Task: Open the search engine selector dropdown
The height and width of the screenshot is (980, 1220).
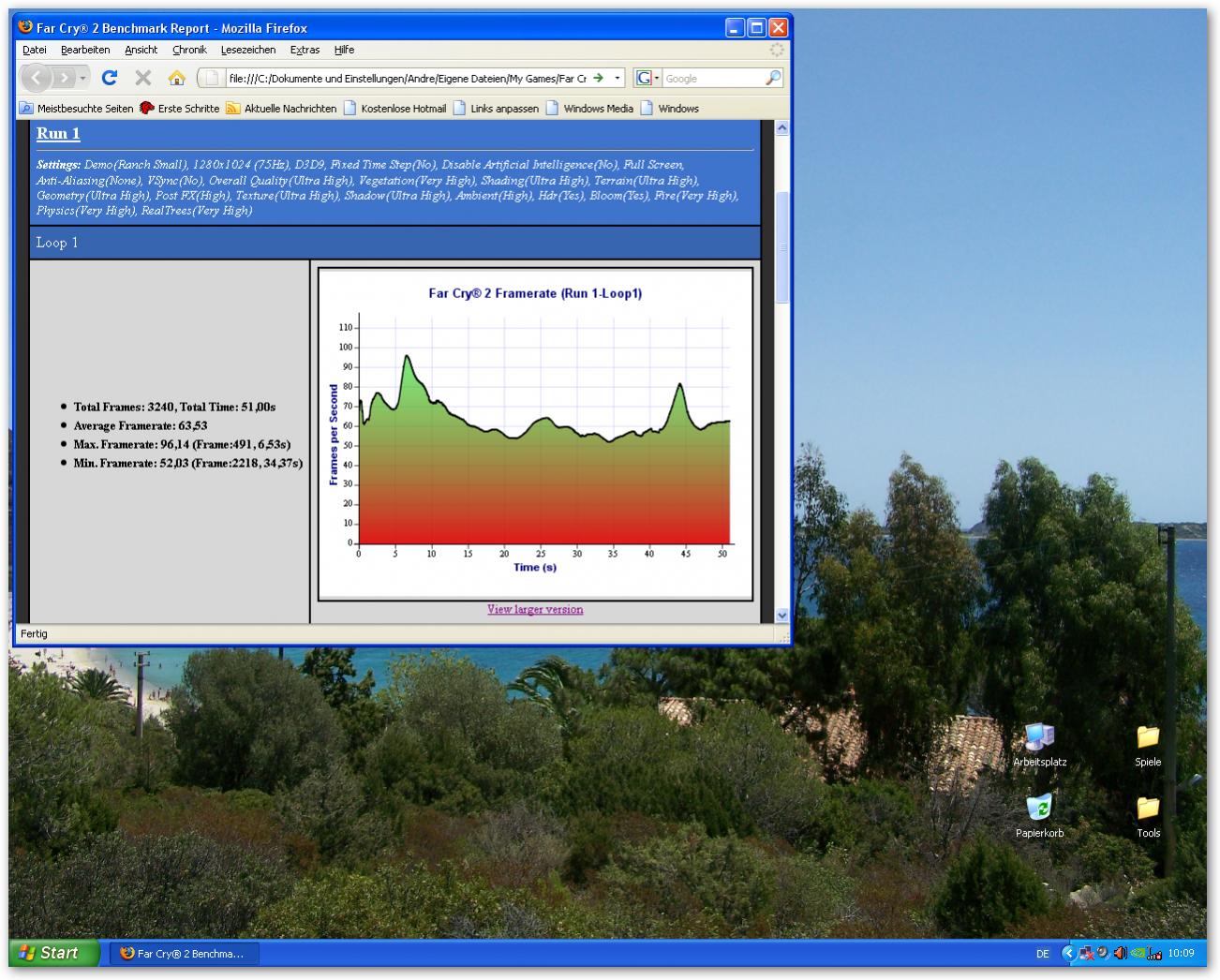Action: [x=647, y=78]
